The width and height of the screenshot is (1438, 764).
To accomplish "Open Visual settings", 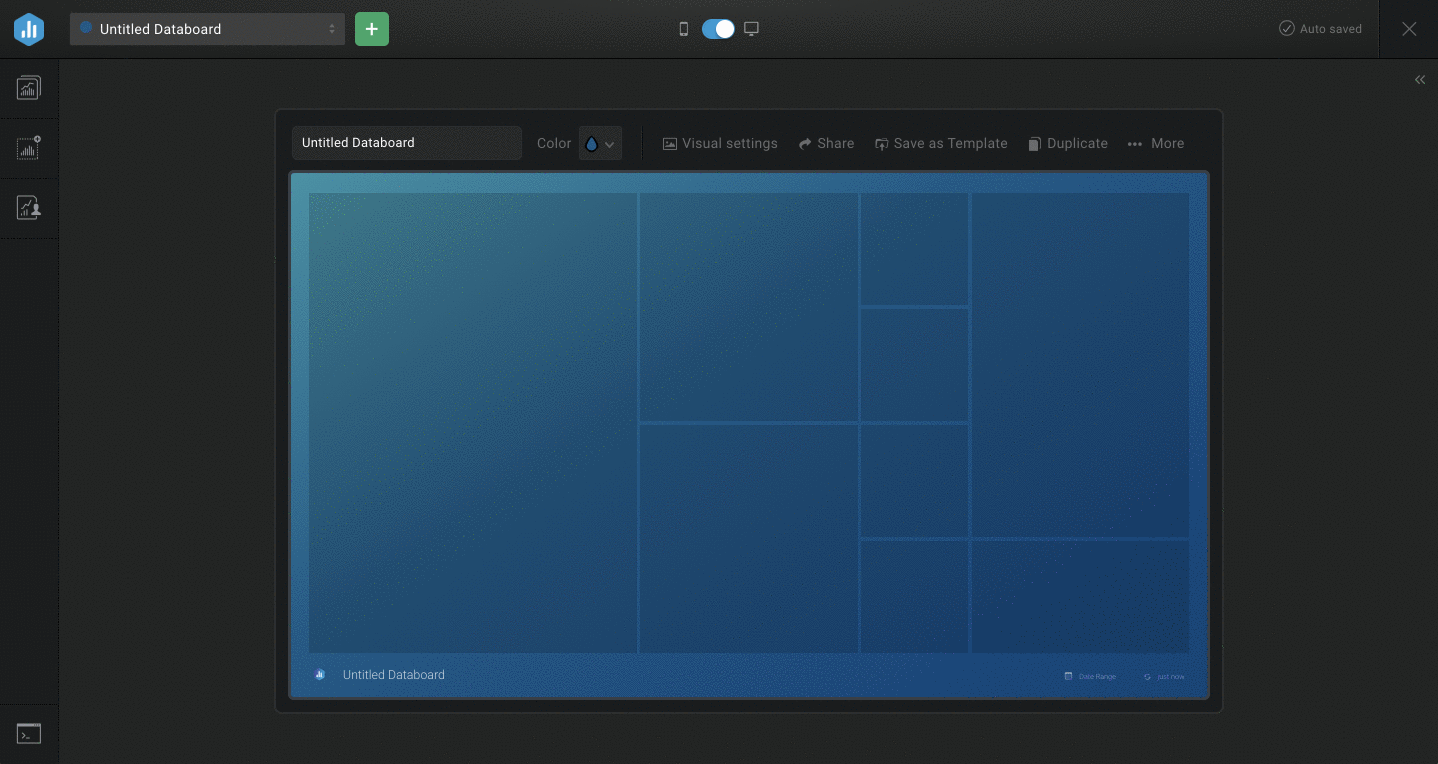I will 720,144.
